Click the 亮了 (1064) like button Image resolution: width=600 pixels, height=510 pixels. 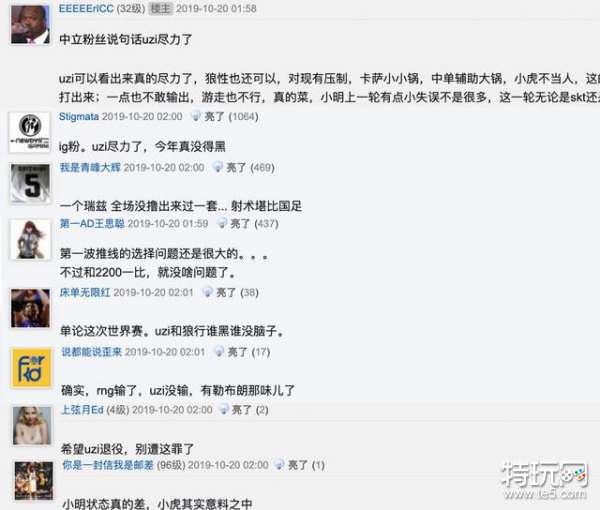(x=225, y=116)
